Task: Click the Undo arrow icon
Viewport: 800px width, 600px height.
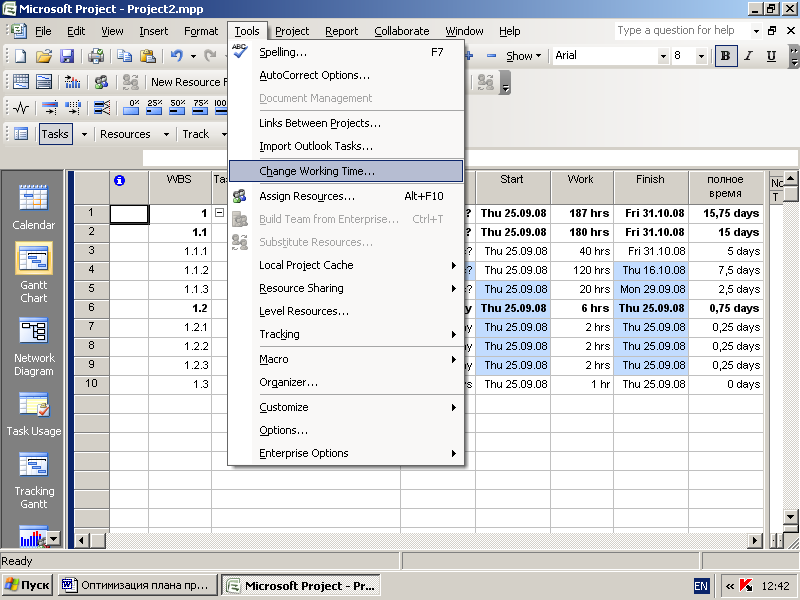Action: coord(177,56)
